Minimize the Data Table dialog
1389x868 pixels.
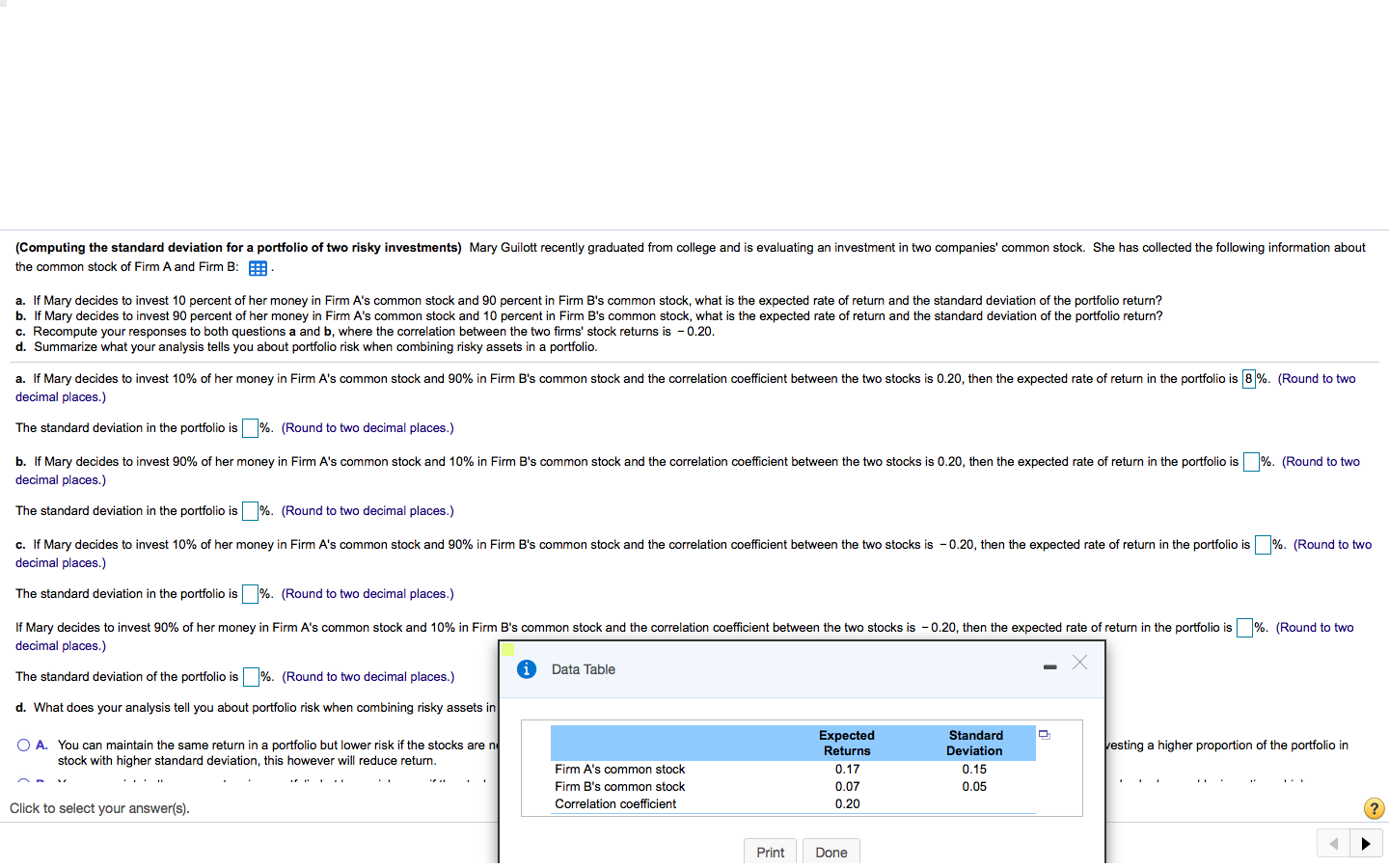pos(1049,666)
